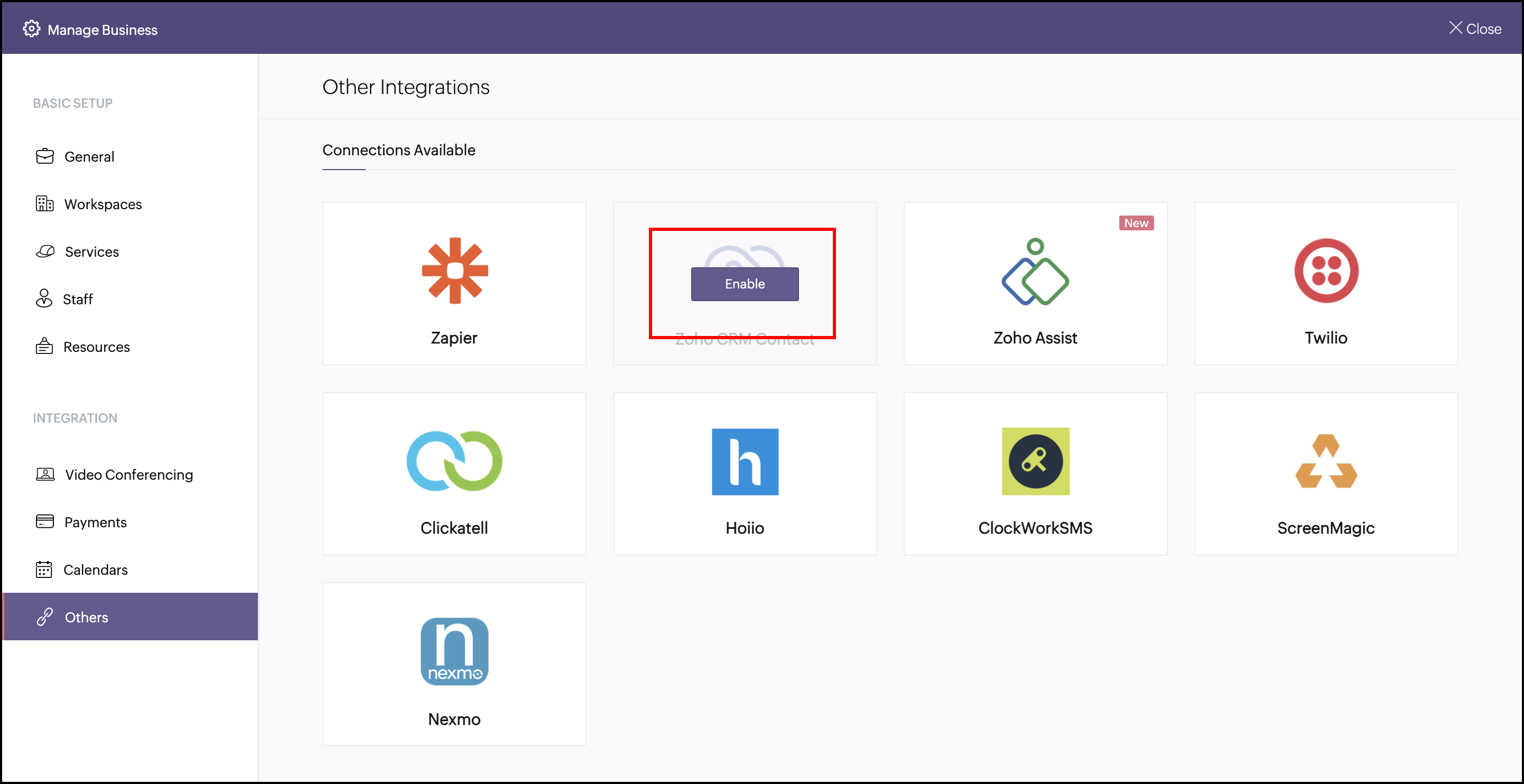Screen dimensions: 1524x784
Task: Open Video Conferencing integrations
Action: pos(129,475)
